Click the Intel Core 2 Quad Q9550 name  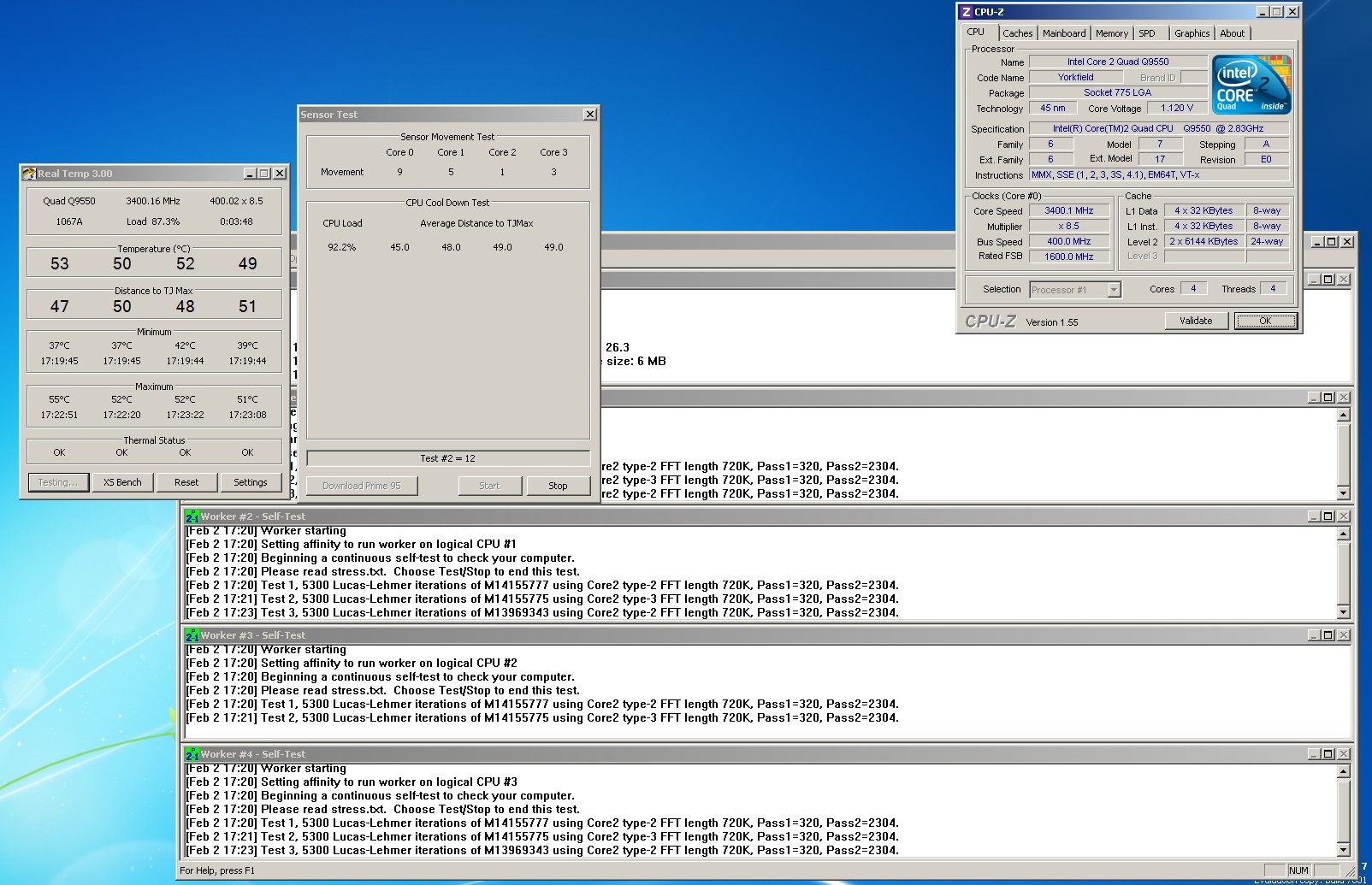point(1118,62)
